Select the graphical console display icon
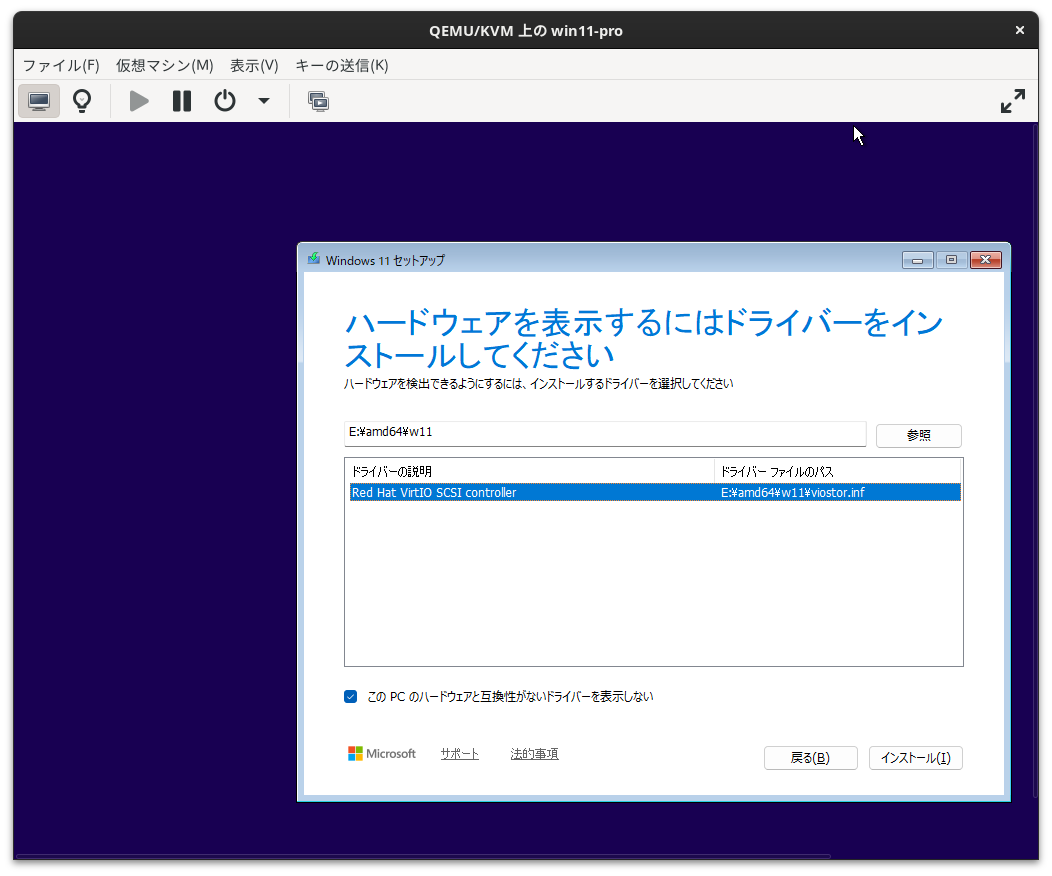The width and height of the screenshot is (1052, 876). point(38,100)
